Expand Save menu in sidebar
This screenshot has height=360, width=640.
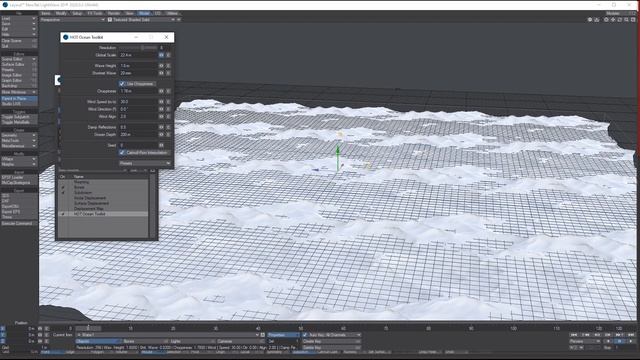click(19, 24)
